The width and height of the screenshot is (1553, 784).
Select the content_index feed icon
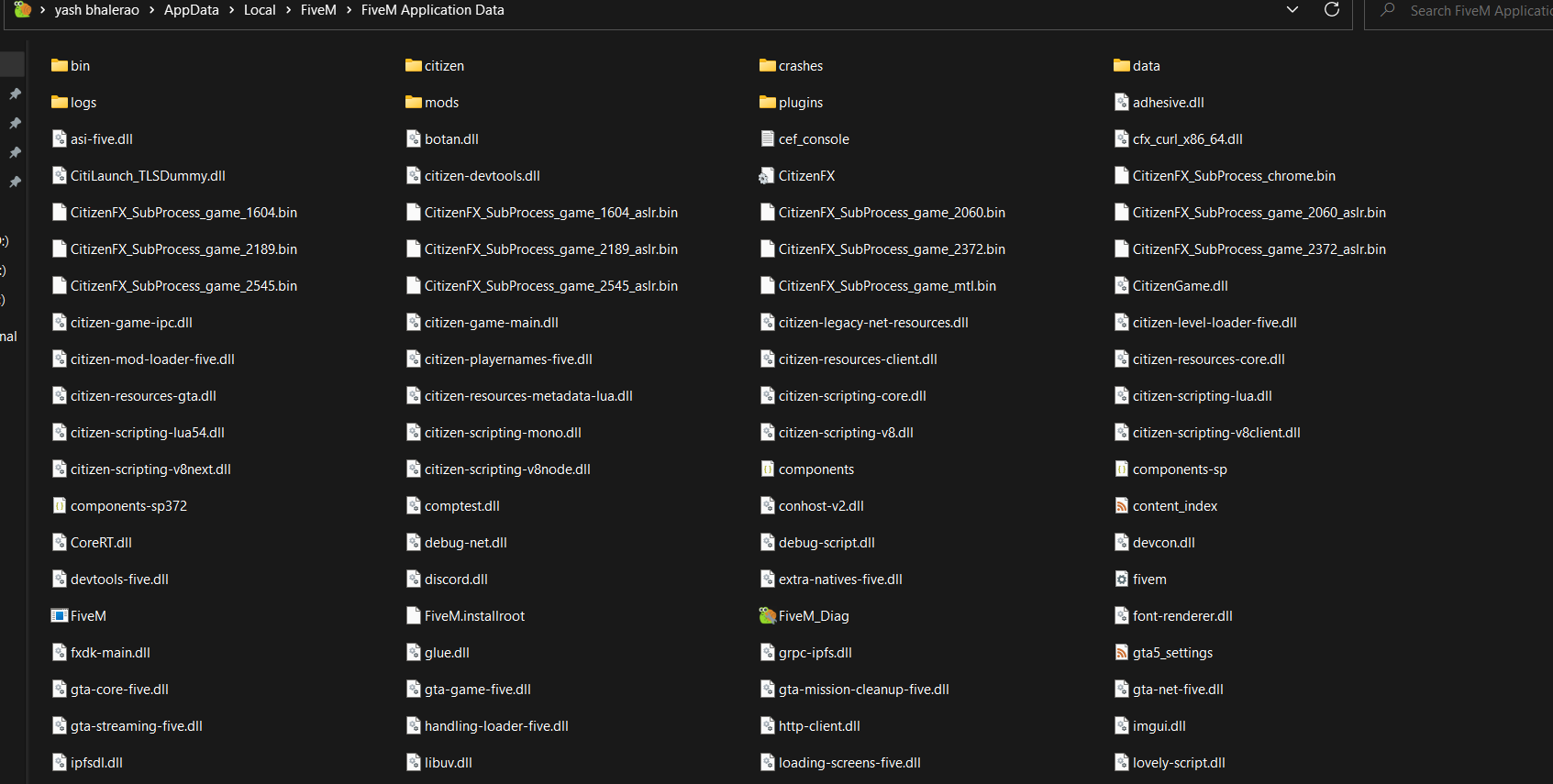coord(1122,505)
